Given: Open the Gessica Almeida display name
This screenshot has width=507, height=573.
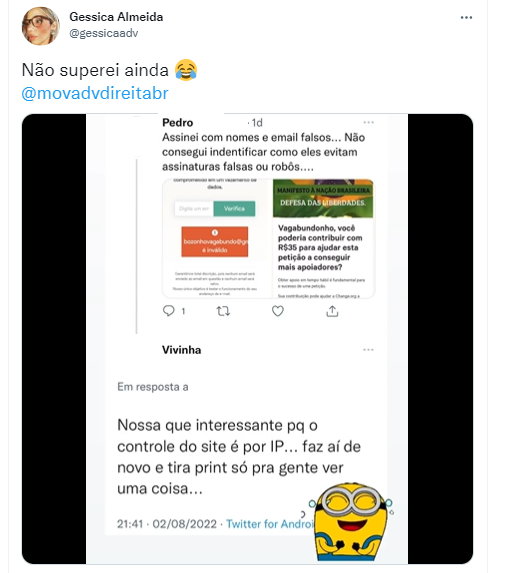Looking at the screenshot, I should coord(116,17).
